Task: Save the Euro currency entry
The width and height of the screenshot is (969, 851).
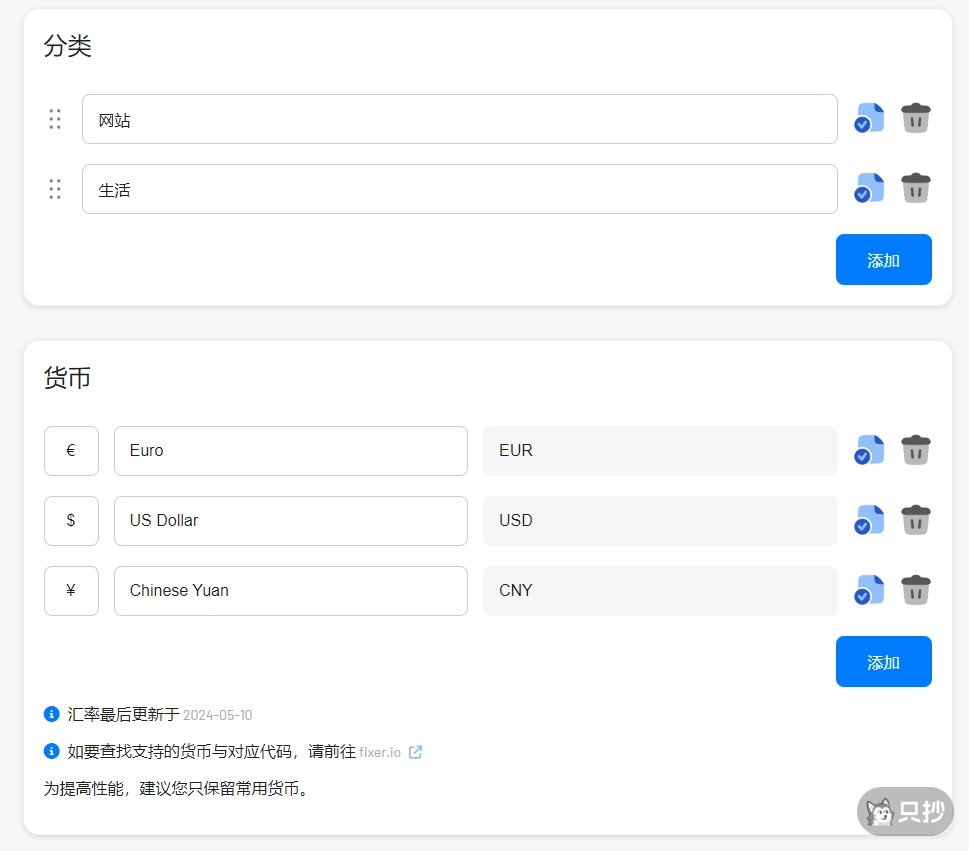Action: (868, 450)
